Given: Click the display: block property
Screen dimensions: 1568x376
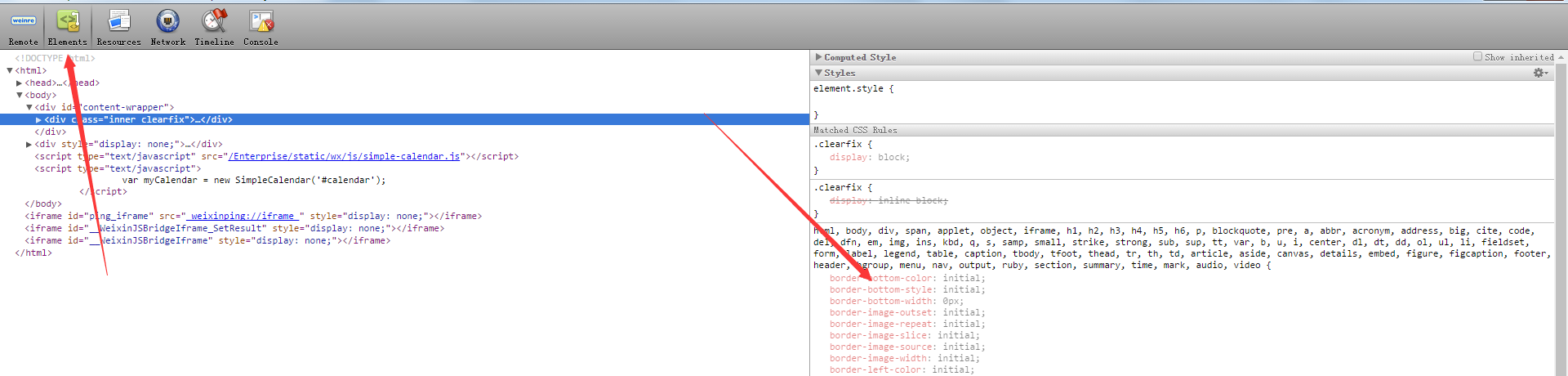Looking at the screenshot, I should (x=870, y=158).
